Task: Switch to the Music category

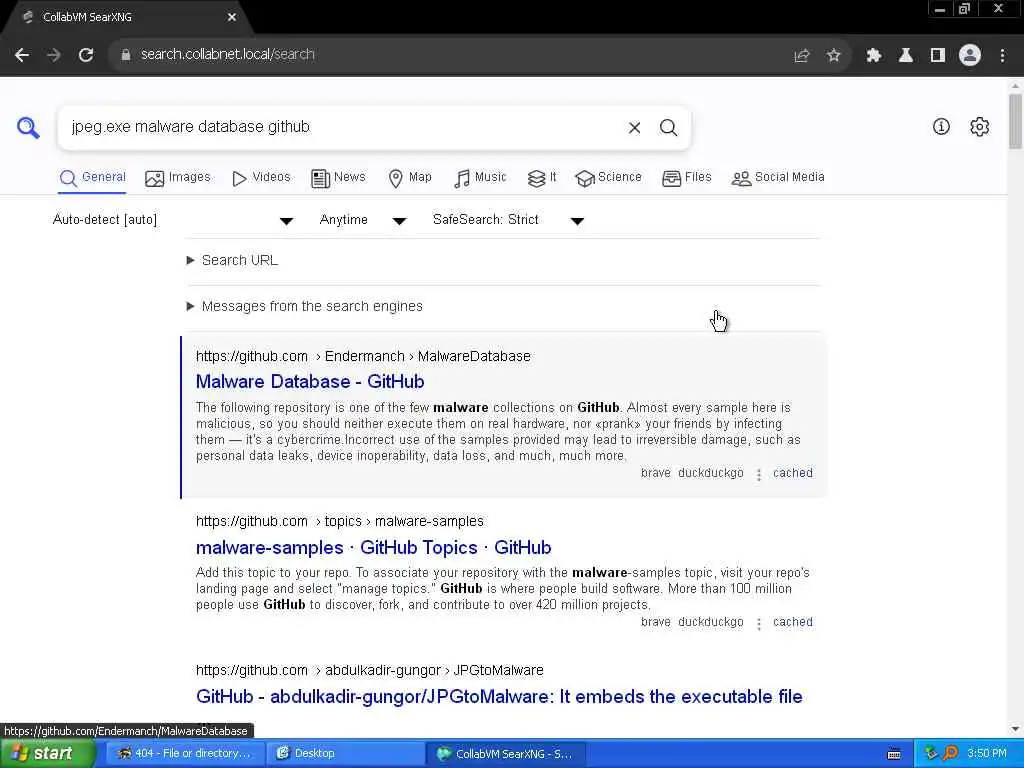Action: [x=480, y=178]
